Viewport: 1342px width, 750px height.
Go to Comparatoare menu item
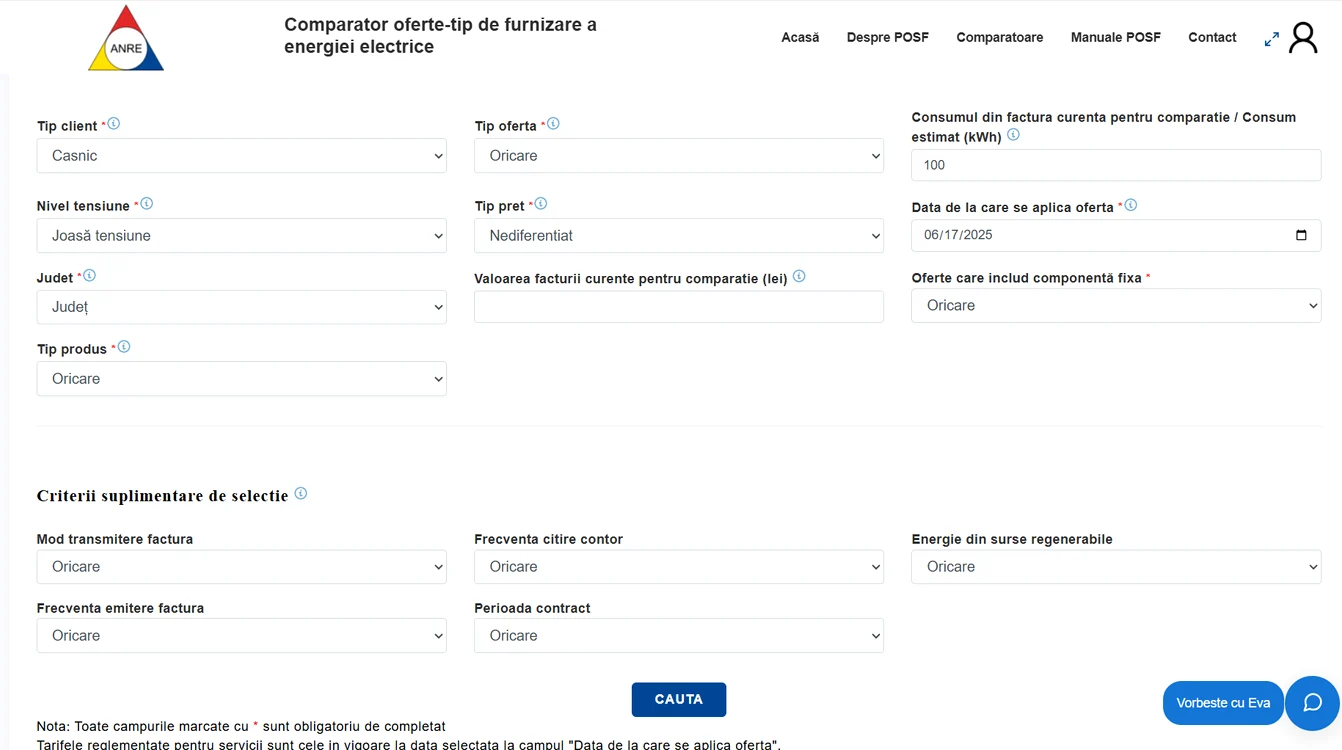(x=1000, y=38)
